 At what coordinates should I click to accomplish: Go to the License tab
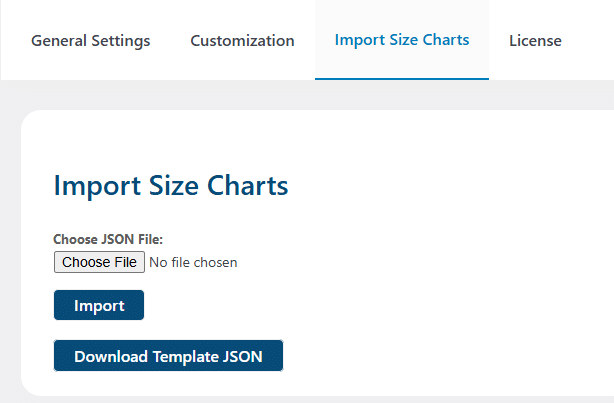[x=535, y=41]
